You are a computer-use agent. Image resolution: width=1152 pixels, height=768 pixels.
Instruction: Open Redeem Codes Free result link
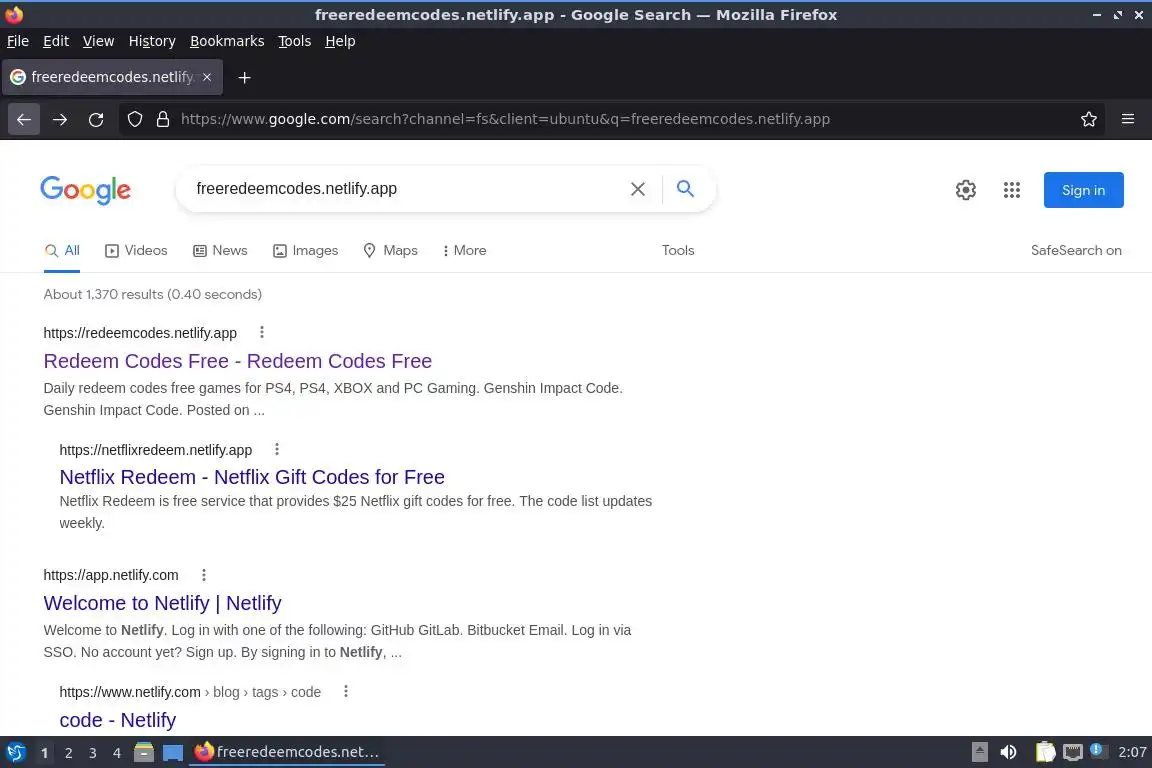pos(237,362)
